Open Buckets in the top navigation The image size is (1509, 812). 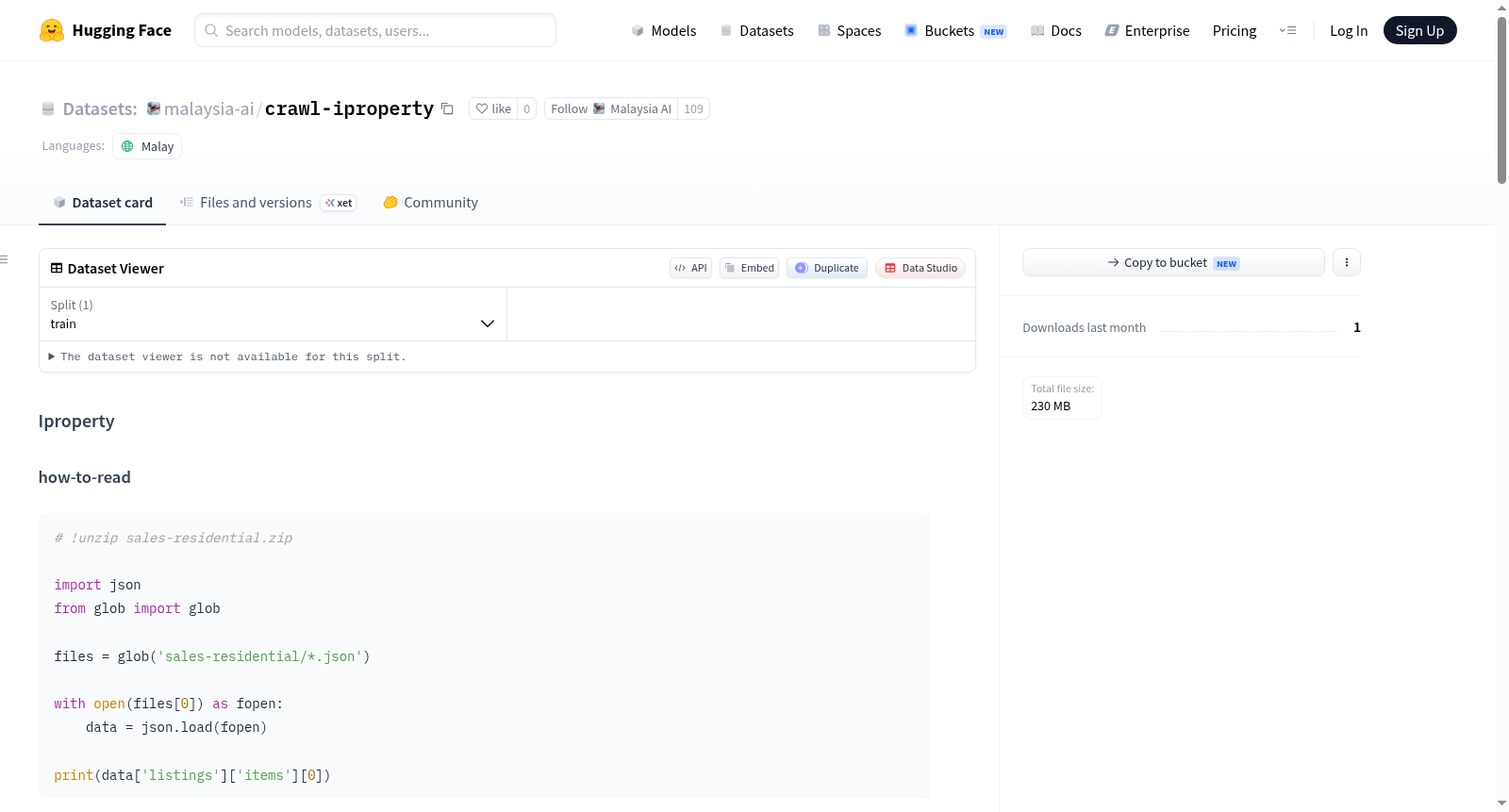click(x=955, y=30)
